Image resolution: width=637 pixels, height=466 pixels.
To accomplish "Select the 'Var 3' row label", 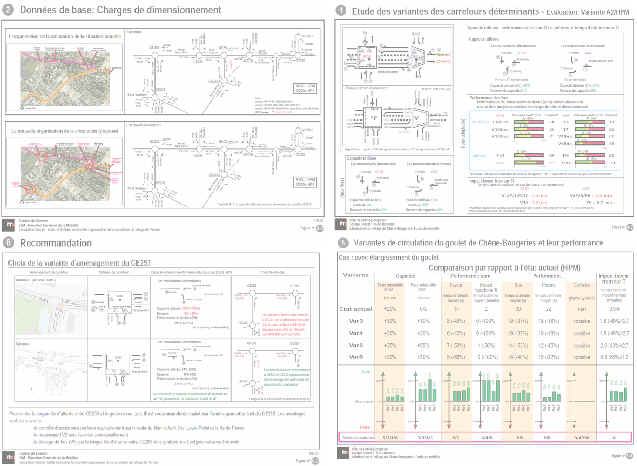I will 355,321.
